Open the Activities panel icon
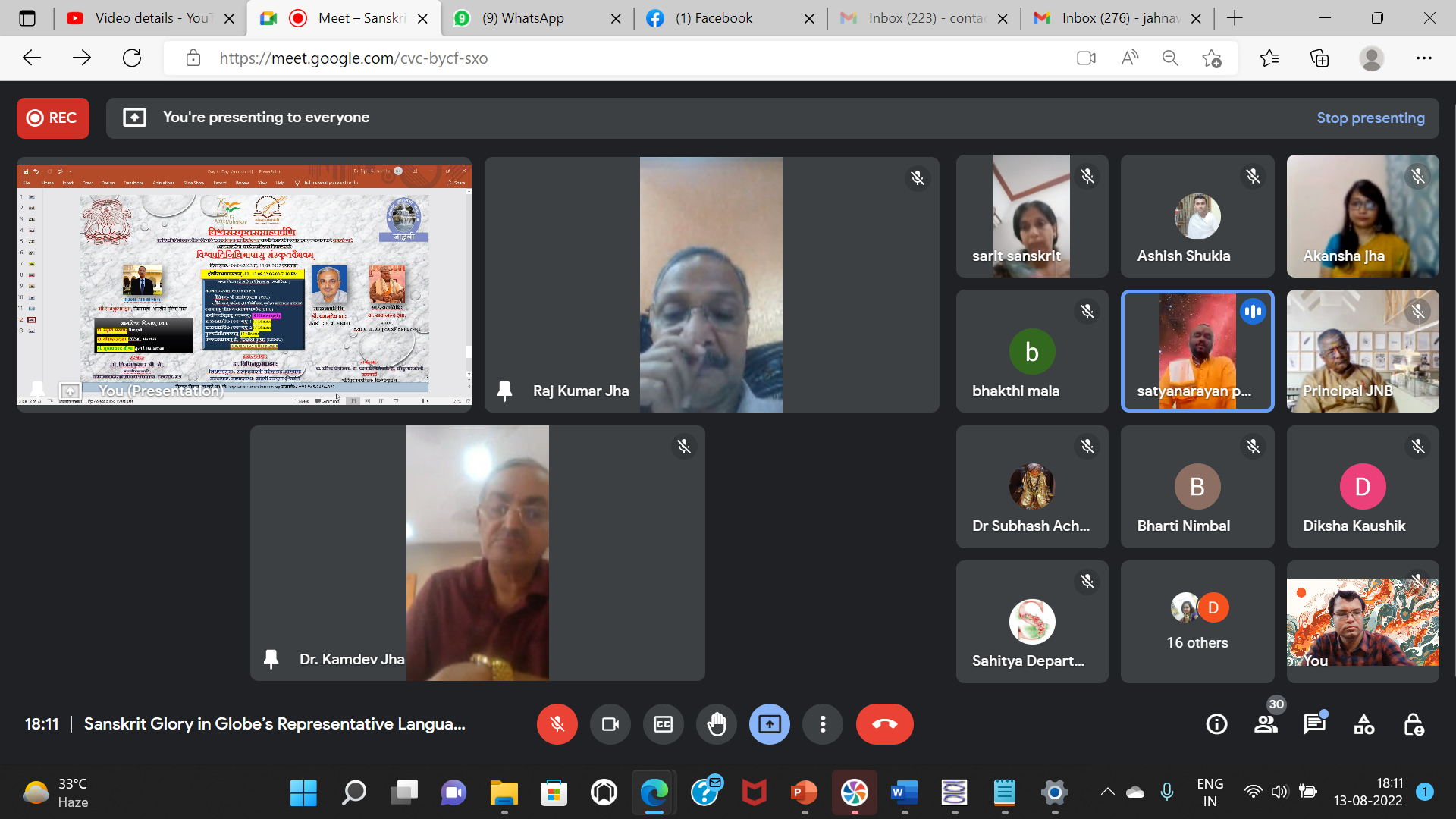Image resolution: width=1456 pixels, height=819 pixels. tap(1363, 724)
